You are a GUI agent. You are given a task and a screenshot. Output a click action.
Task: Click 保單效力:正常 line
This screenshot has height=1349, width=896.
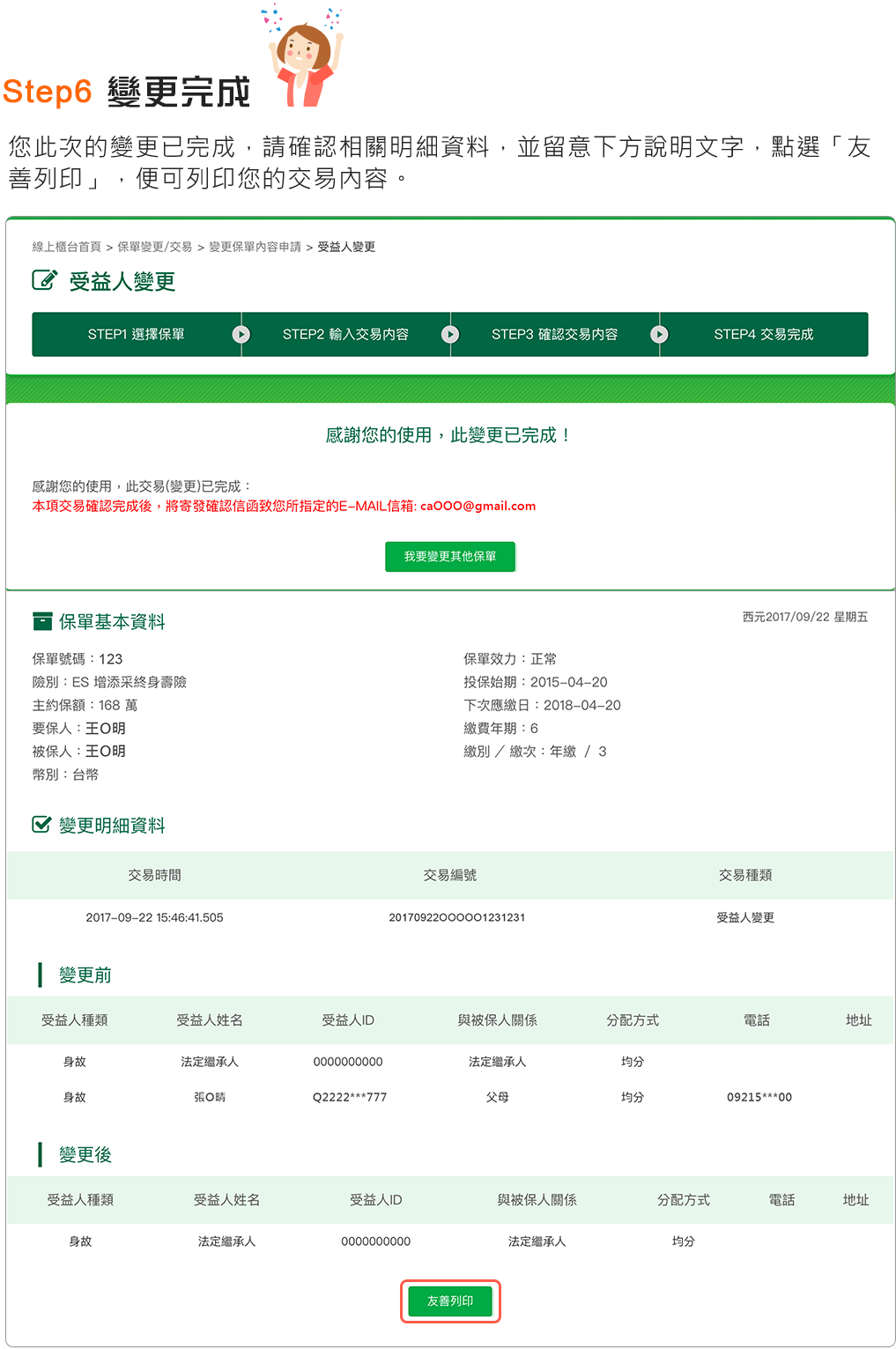pyautogui.click(x=510, y=659)
